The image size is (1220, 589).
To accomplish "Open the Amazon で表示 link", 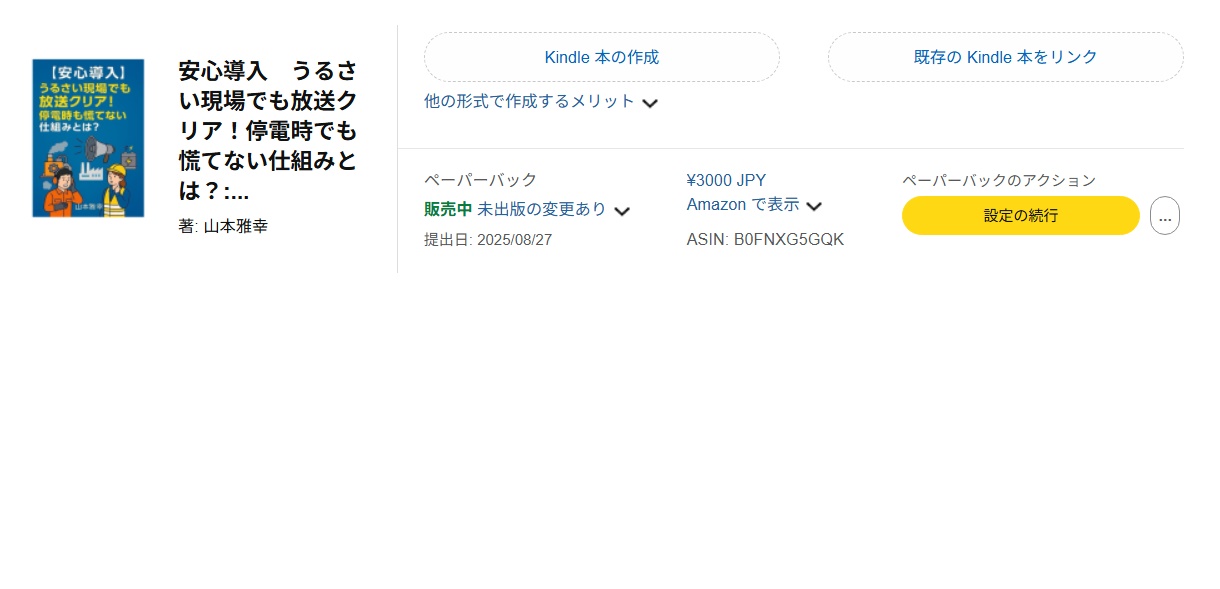I will pos(743,204).
